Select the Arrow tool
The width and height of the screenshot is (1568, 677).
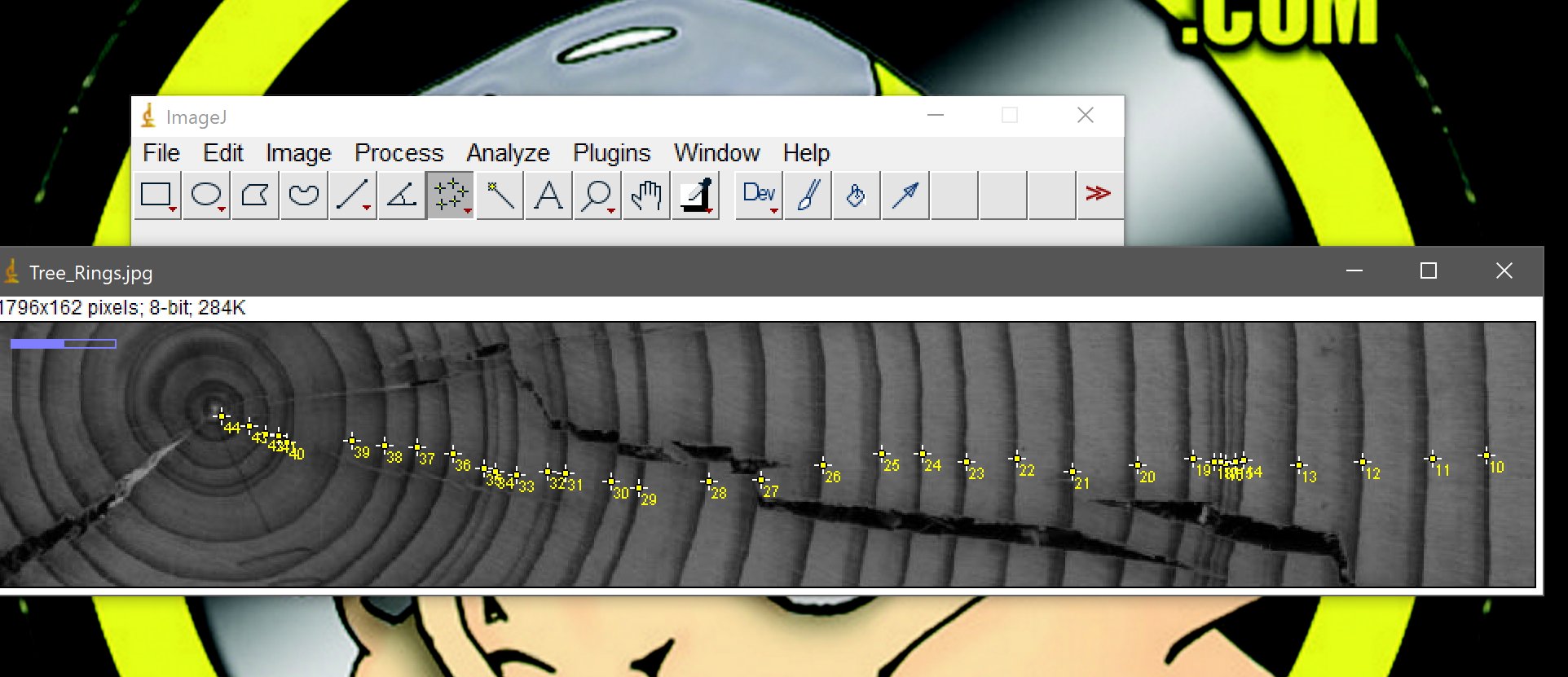pos(905,196)
